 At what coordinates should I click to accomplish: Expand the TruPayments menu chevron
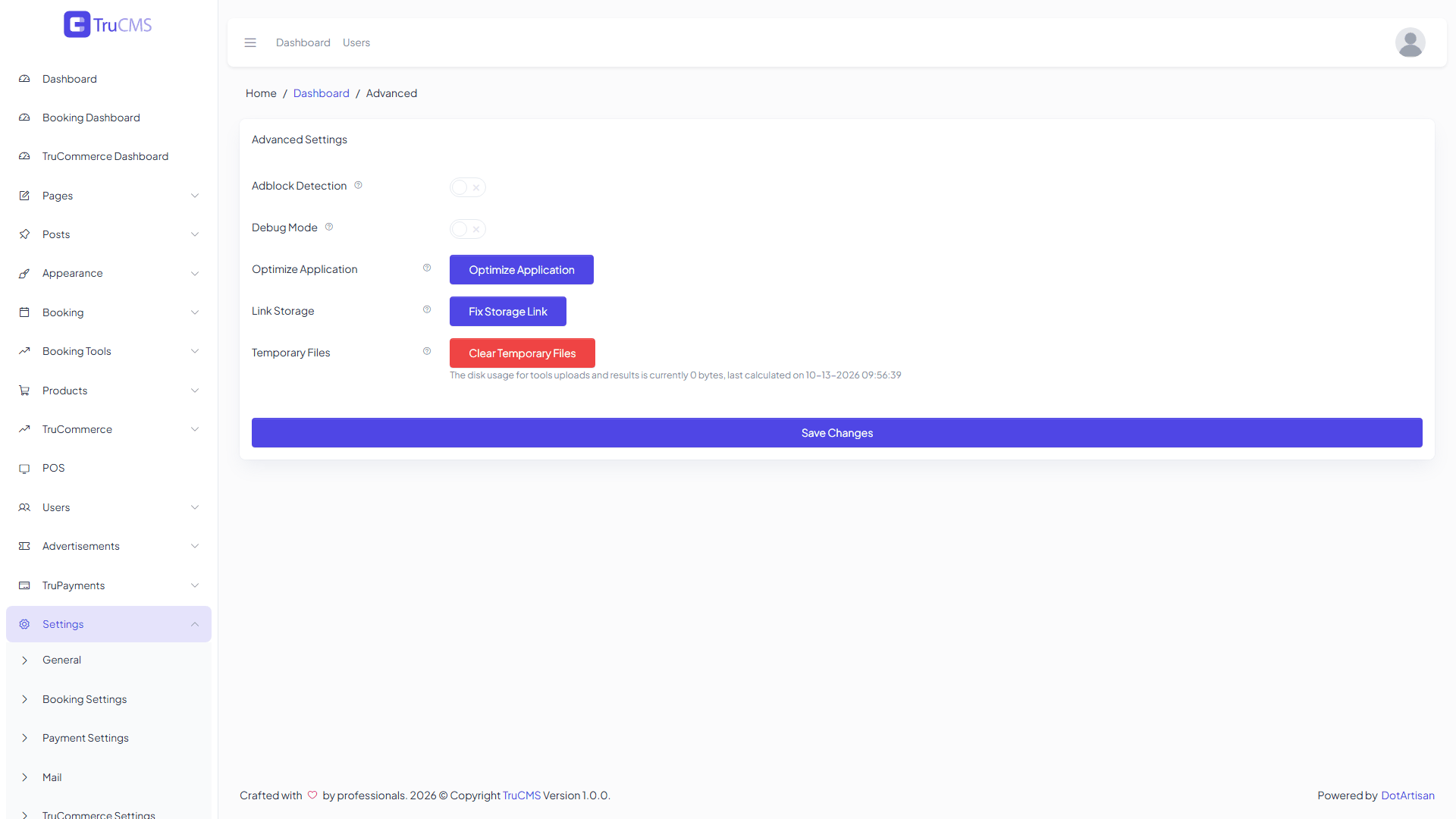pos(195,585)
